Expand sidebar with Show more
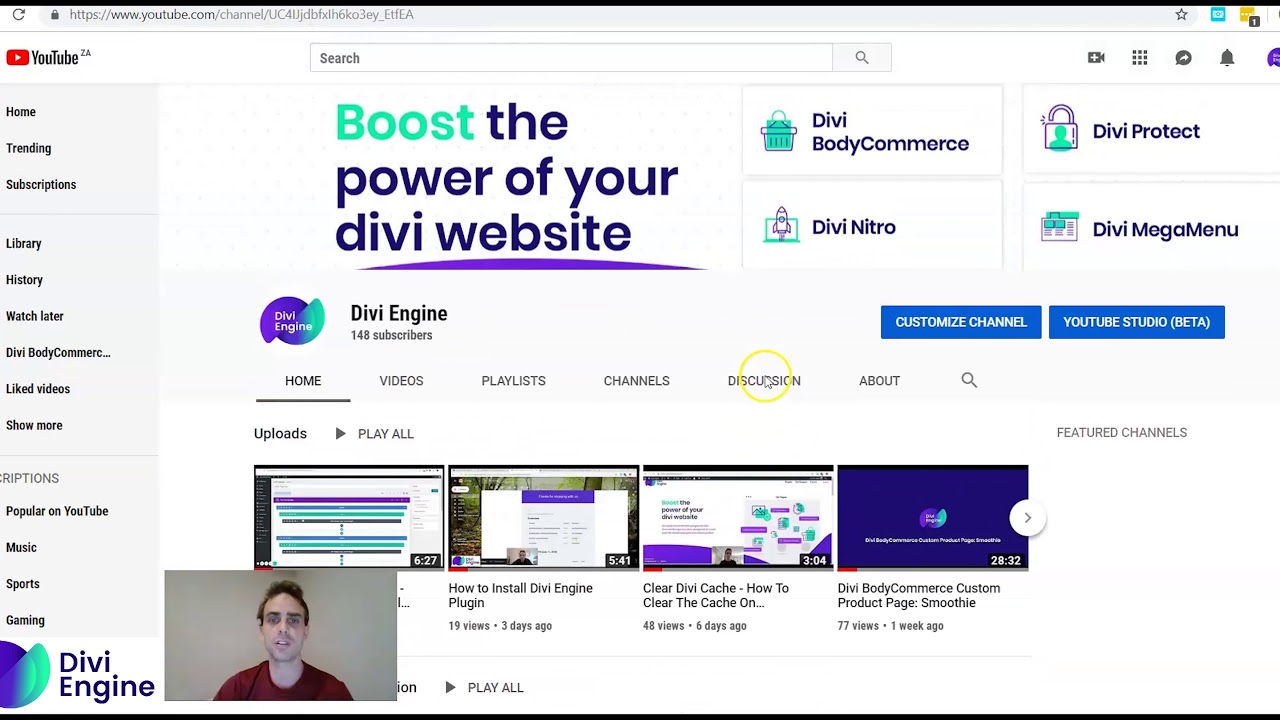Screen dimensions: 1280x720 [34, 425]
